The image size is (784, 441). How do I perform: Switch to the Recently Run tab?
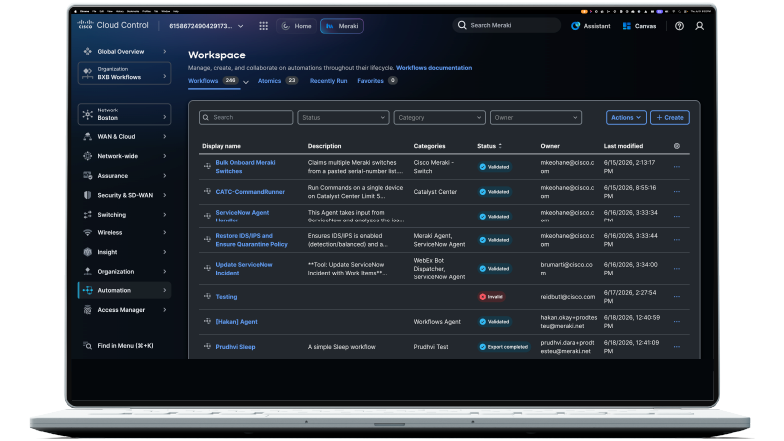click(x=328, y=81)
